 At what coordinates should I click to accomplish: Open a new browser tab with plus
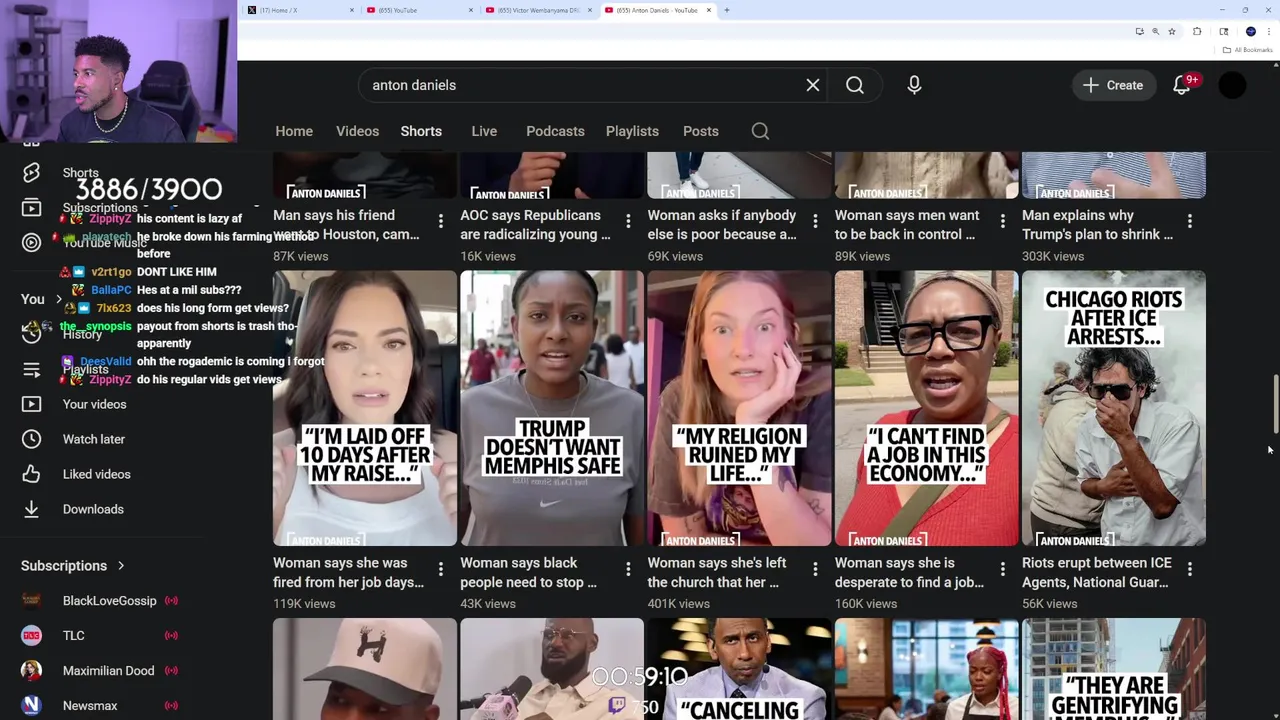726,10
